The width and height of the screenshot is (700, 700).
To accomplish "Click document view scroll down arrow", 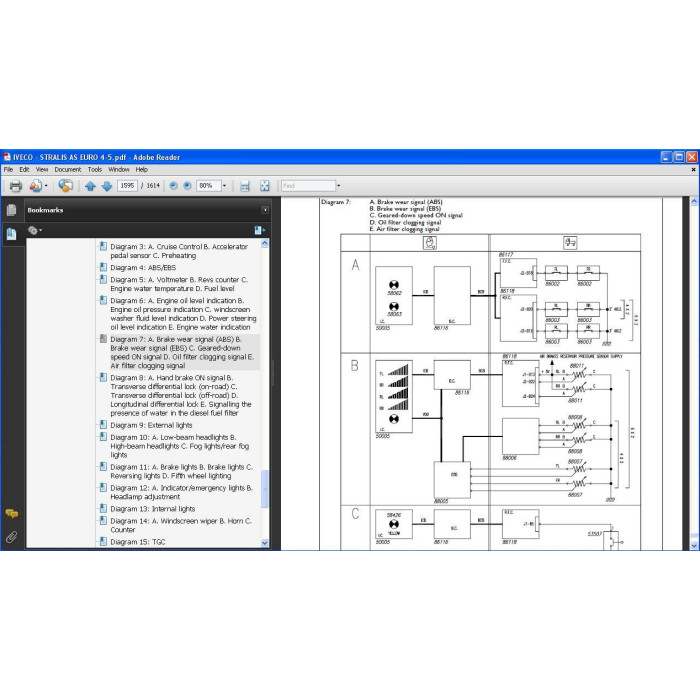I will point(694,546).
